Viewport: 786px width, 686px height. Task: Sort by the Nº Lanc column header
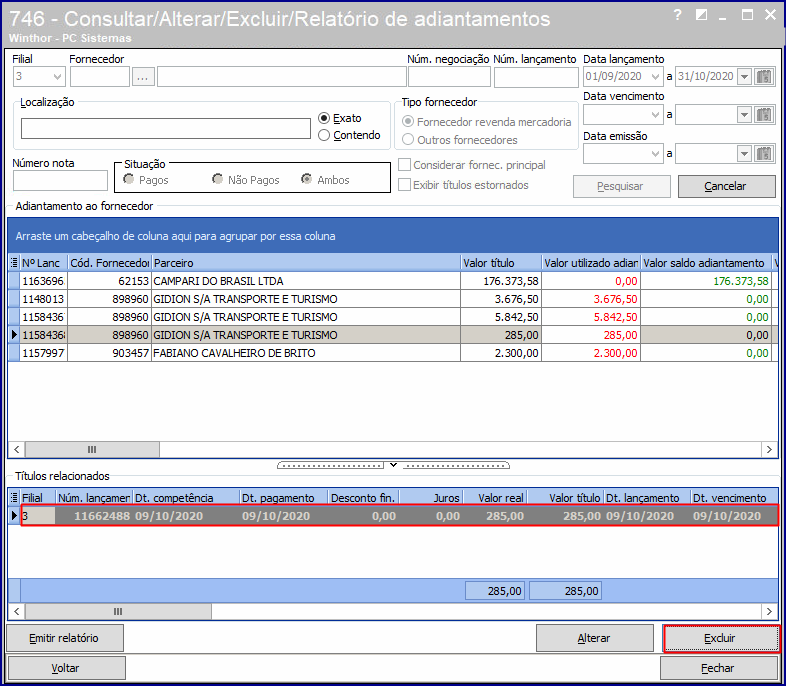(44, 263)
